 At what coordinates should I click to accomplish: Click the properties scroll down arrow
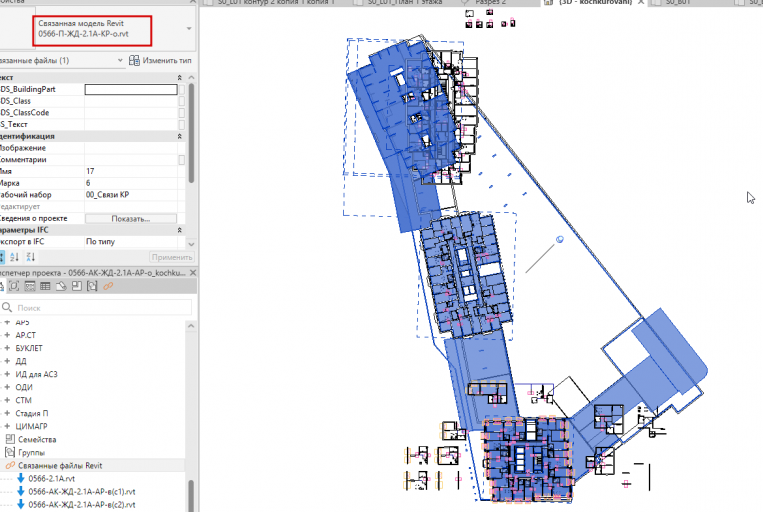click(x=191, y=243)
